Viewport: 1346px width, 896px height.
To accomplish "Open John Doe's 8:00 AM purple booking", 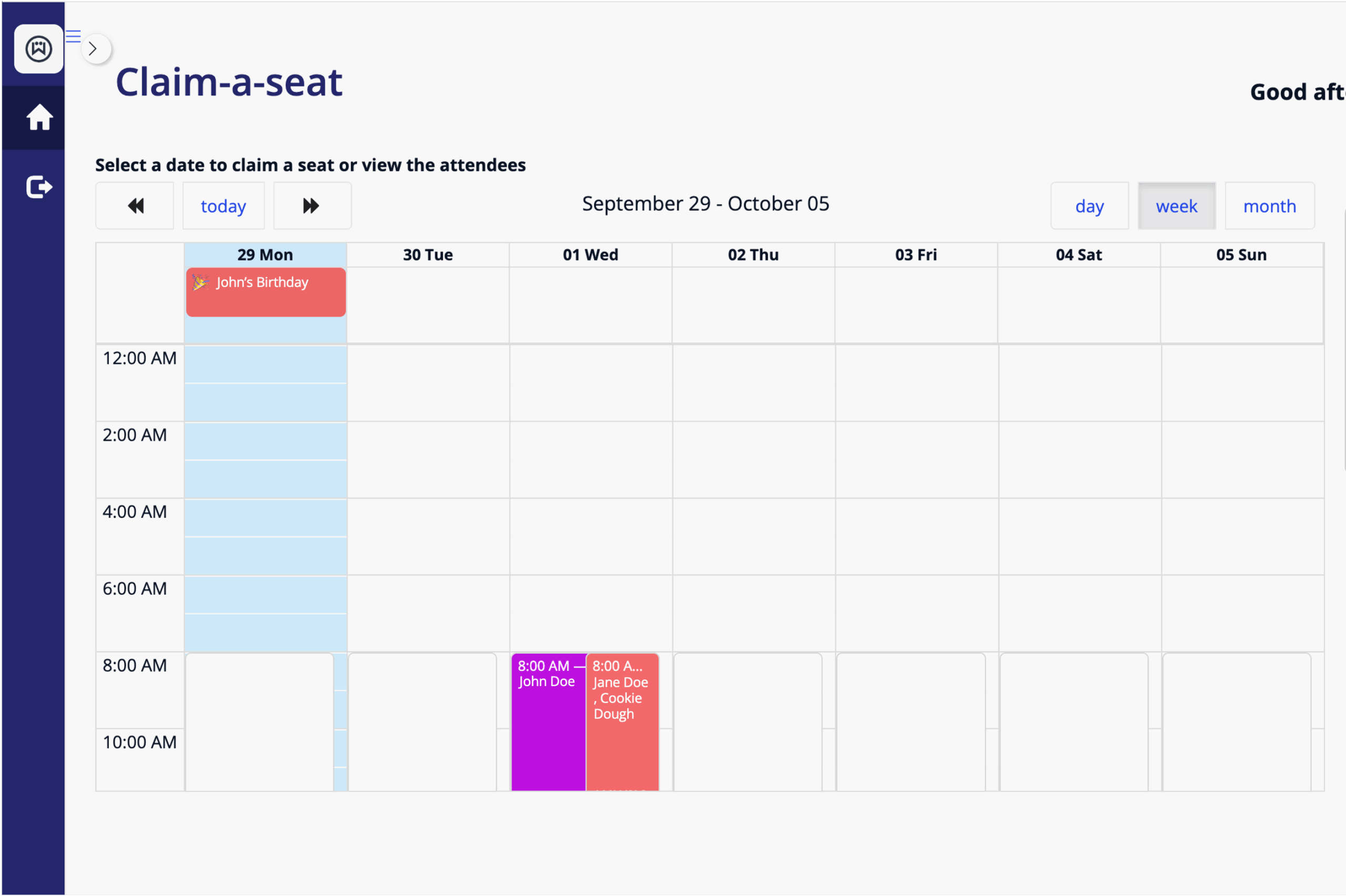I will 548,721.
